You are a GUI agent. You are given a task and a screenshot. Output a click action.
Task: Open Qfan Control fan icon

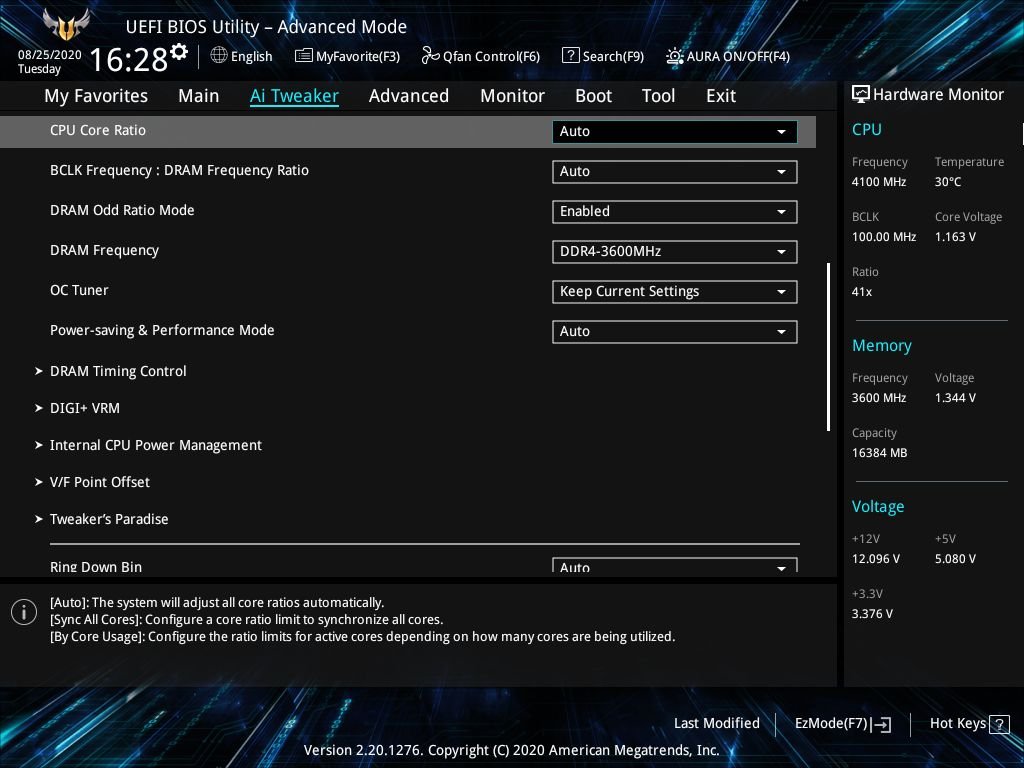pyautogui.click(x=430, y=56)
